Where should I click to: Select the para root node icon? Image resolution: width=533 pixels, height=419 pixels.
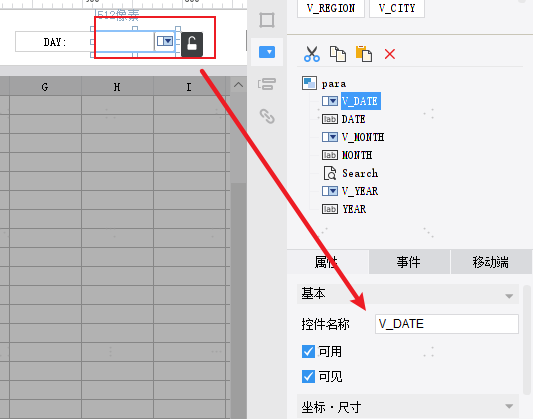pyautogui.click(x=309, y=83)
